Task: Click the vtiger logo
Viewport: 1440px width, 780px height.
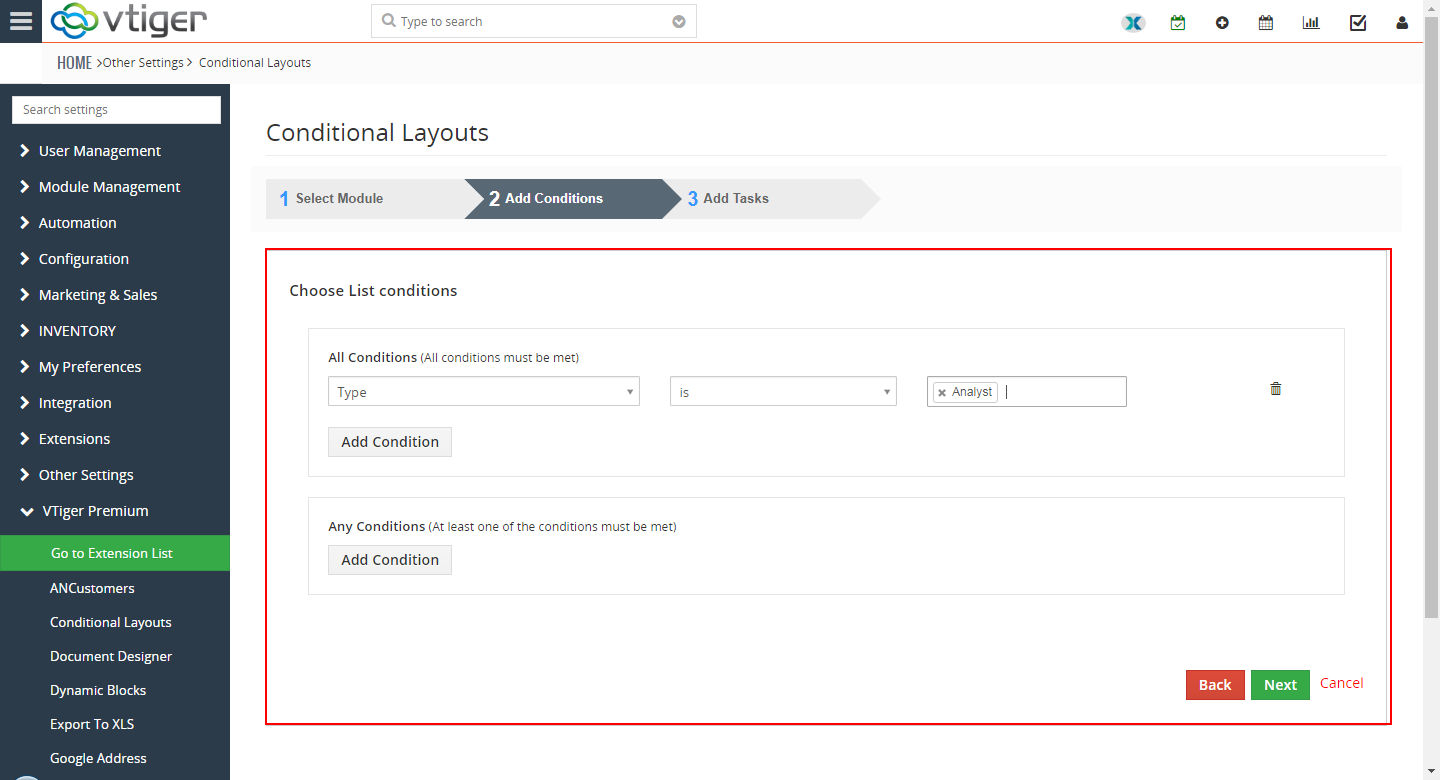Action: point(129,20)
